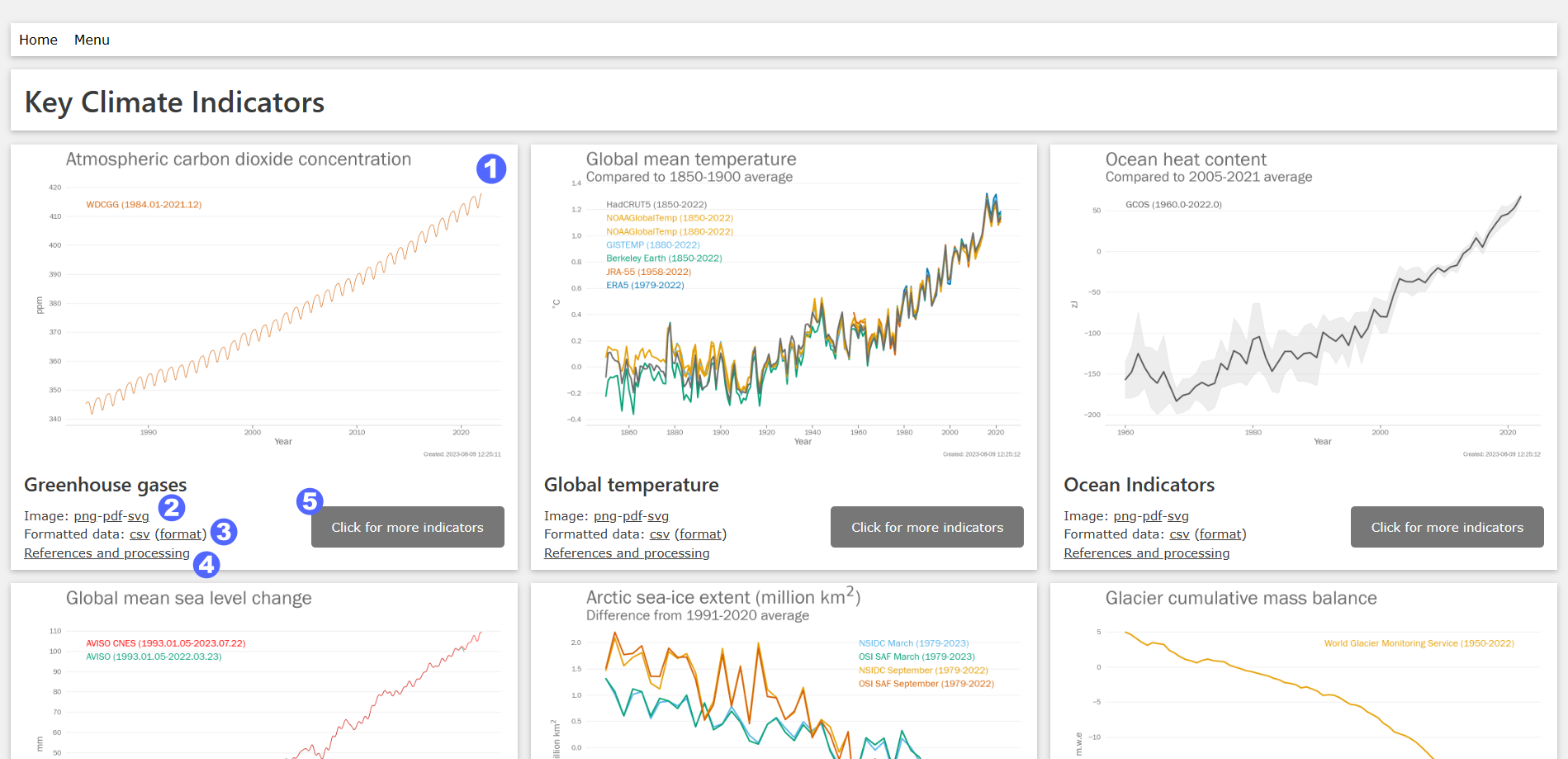Open the Global temperature svg link
This screenshot has height=759, width=1568.
tap(658, 516)
